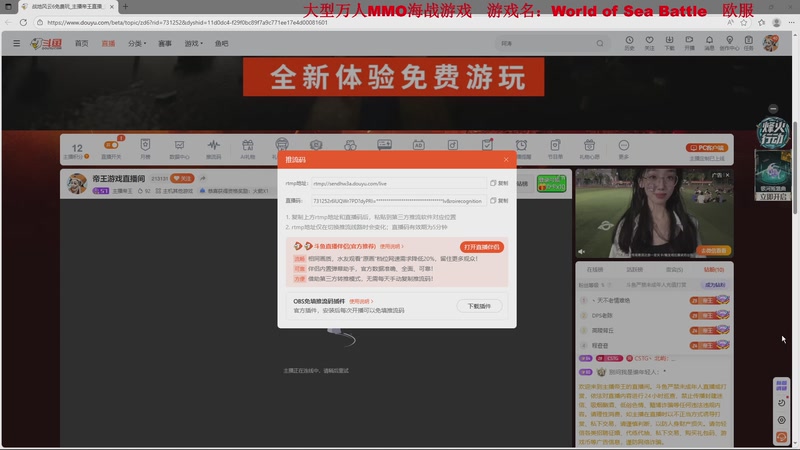Screen dimensions: 800x450
Task: Open the user avatar in the header
Action: [771, 43]
